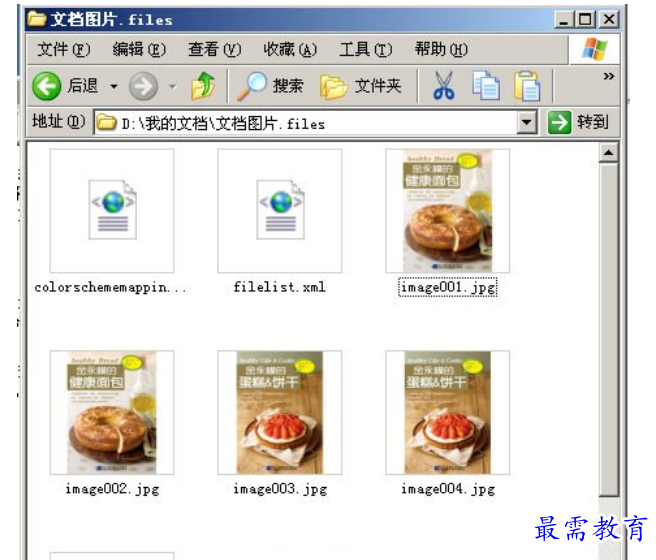Open the 收藏(A) menu
656x560 pixels.
(x=290, y=49)
